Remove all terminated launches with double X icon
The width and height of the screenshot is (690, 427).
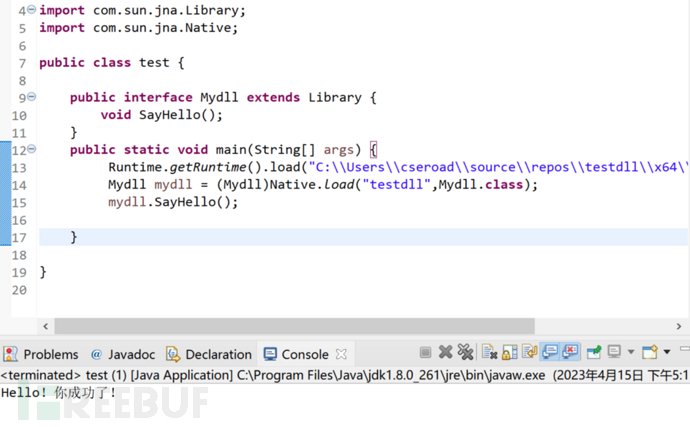465,352
